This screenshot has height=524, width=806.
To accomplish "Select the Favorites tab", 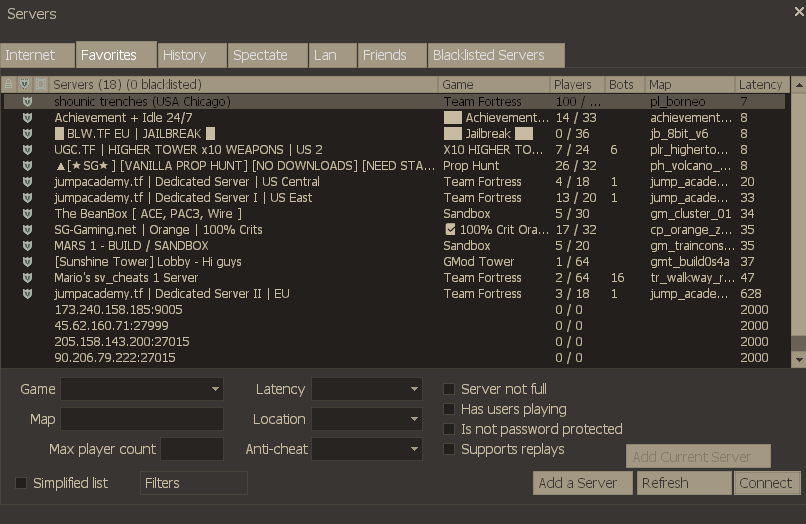I will (116, 55).
